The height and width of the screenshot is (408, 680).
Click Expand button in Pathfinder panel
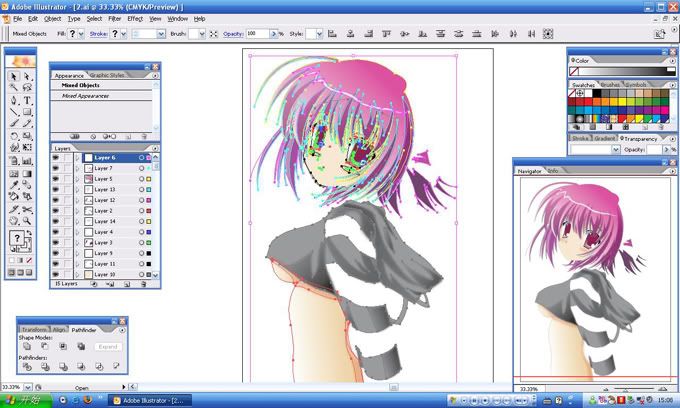[108, 347]
